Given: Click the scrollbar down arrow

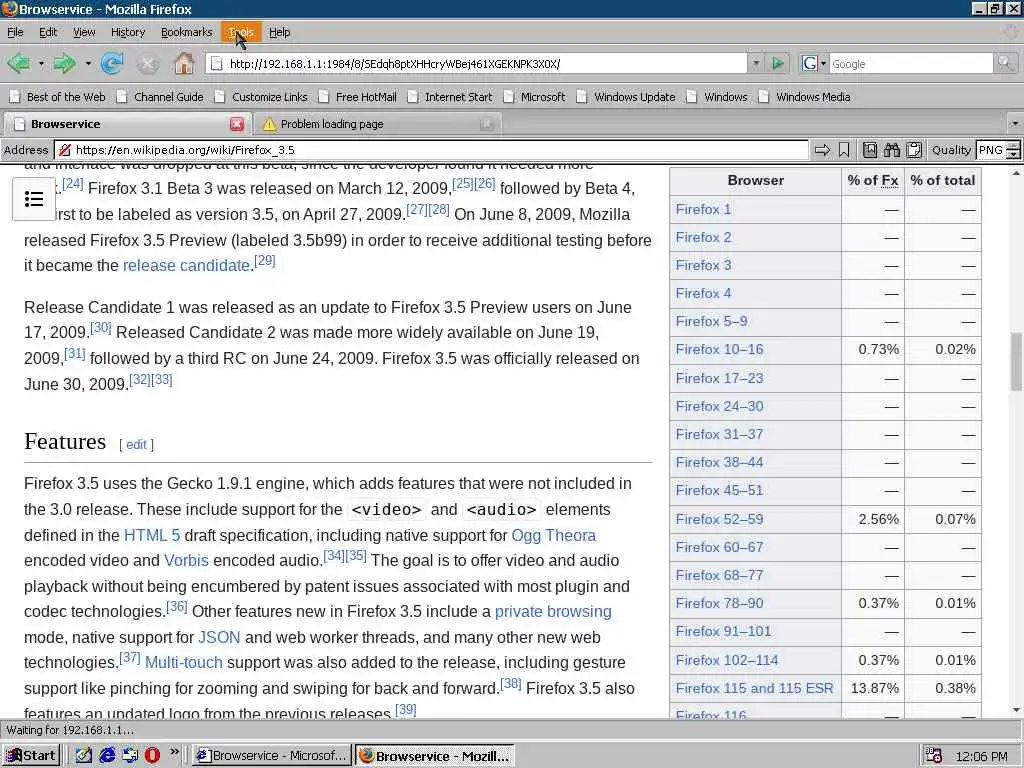Looking at the screenshot, I should [x=1017, y=709].
